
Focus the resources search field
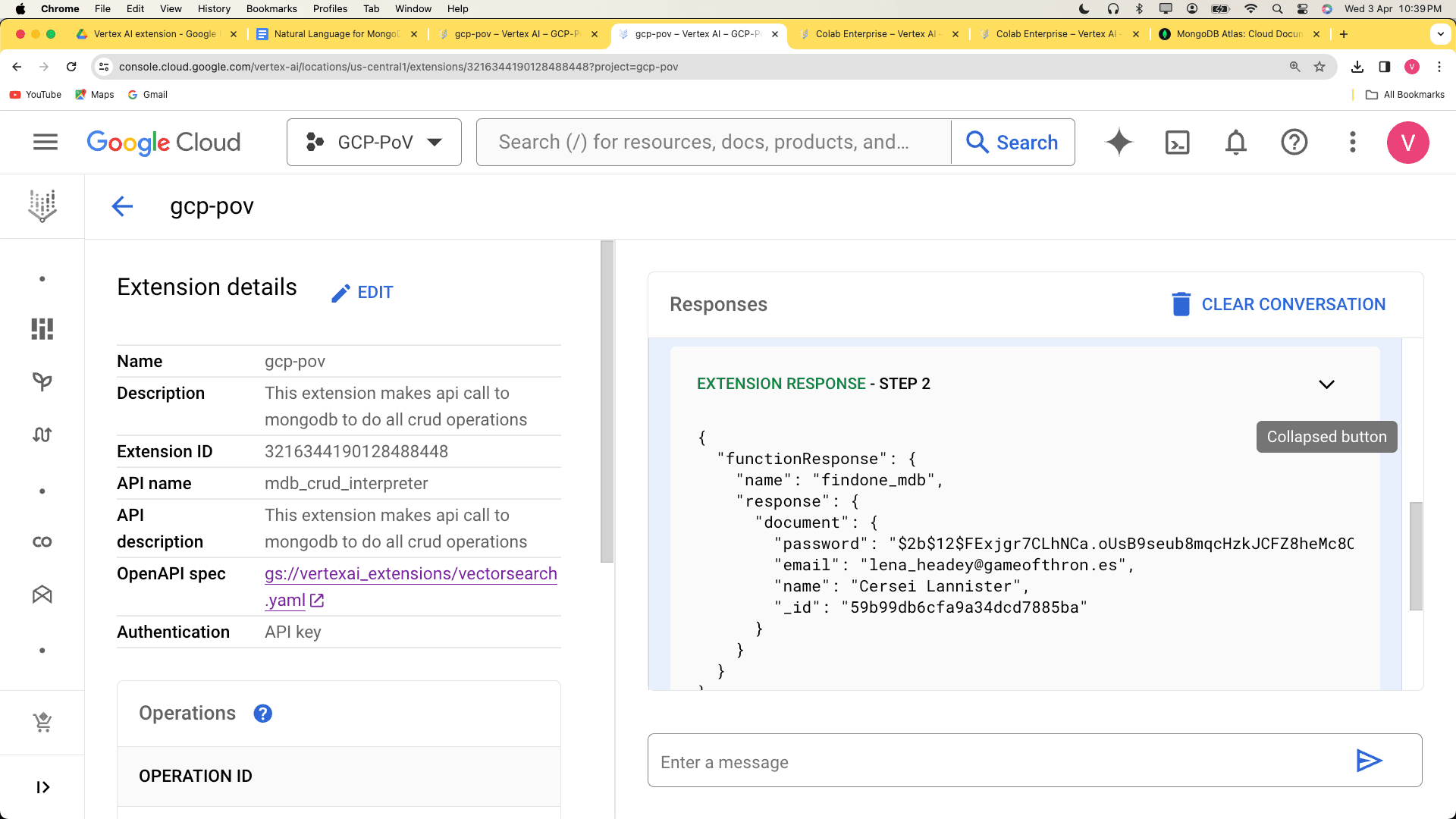coord(713,142)
